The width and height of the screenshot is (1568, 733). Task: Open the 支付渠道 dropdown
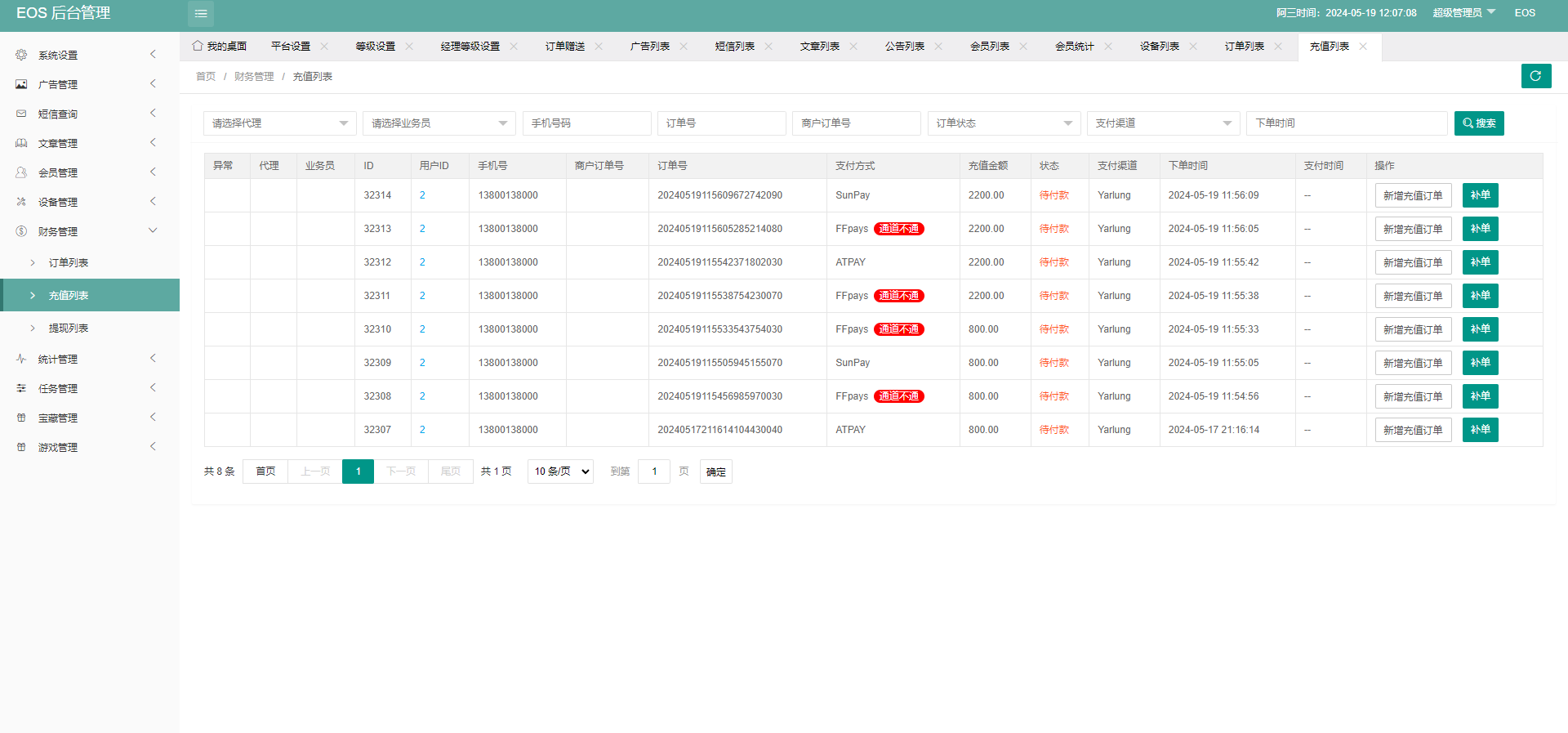(1163, 123)
